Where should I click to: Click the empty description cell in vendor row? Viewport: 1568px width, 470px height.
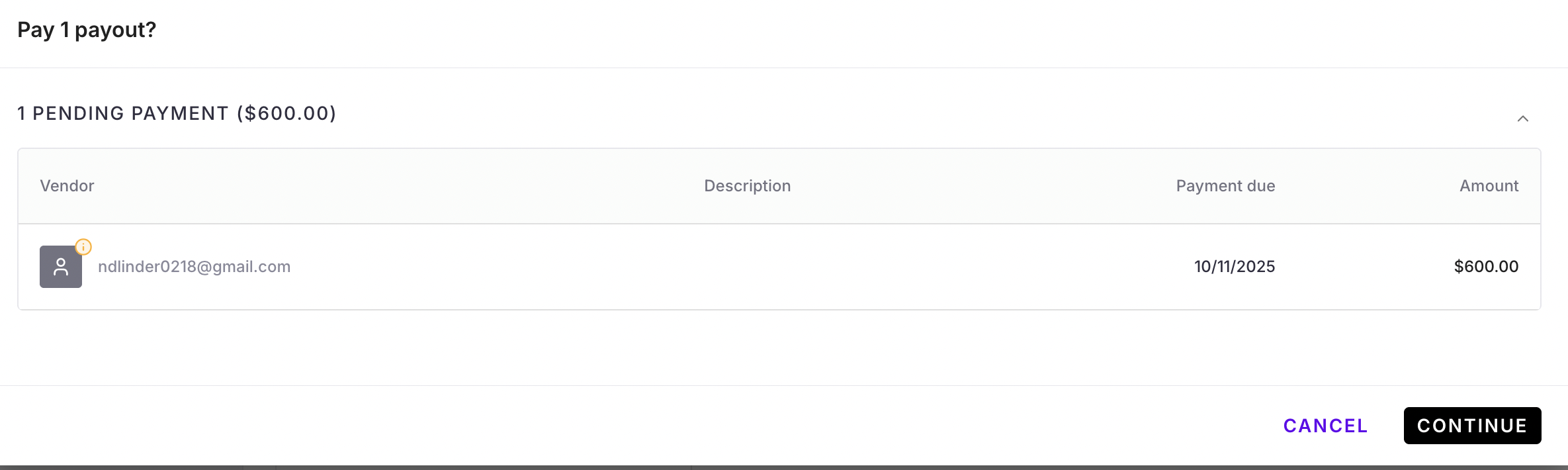[747, 267]
